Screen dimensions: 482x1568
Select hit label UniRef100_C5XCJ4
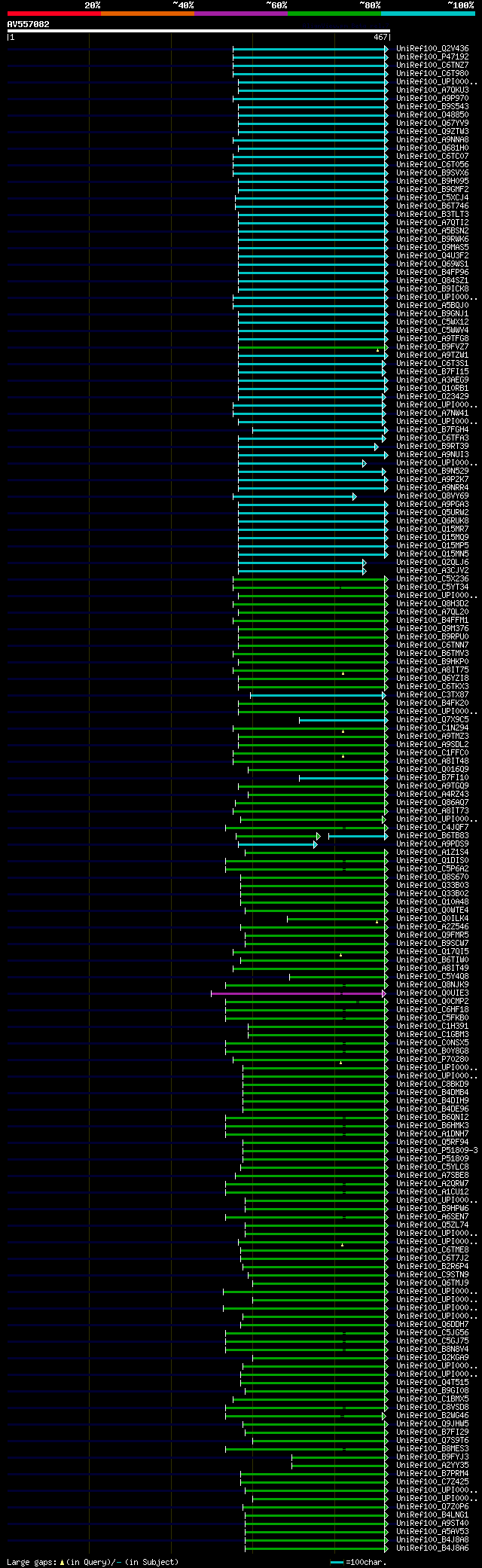[432, 198]
